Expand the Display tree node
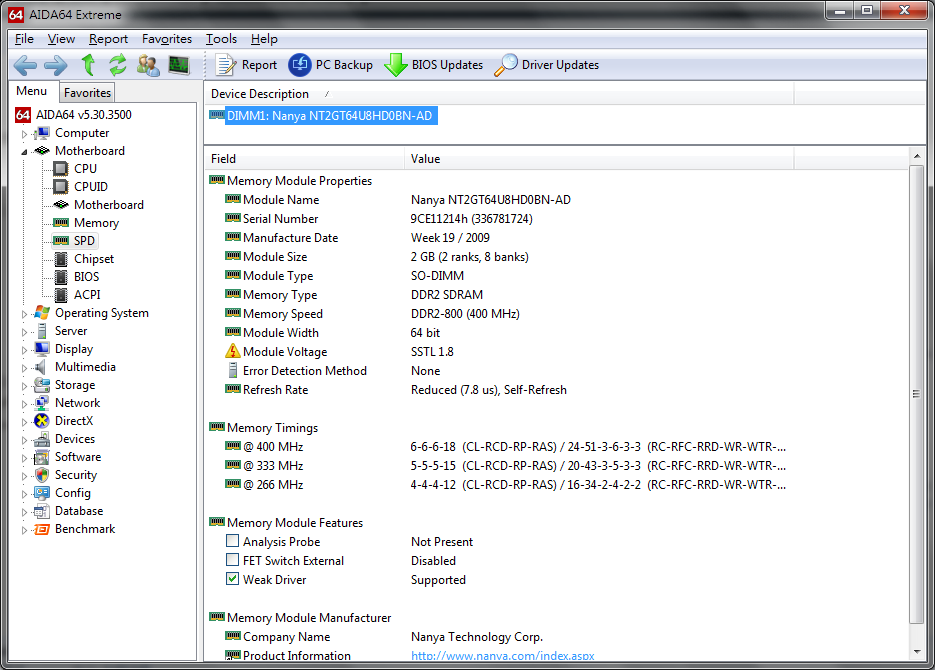The height and width of the screenshot is (670, 935). 24,350
